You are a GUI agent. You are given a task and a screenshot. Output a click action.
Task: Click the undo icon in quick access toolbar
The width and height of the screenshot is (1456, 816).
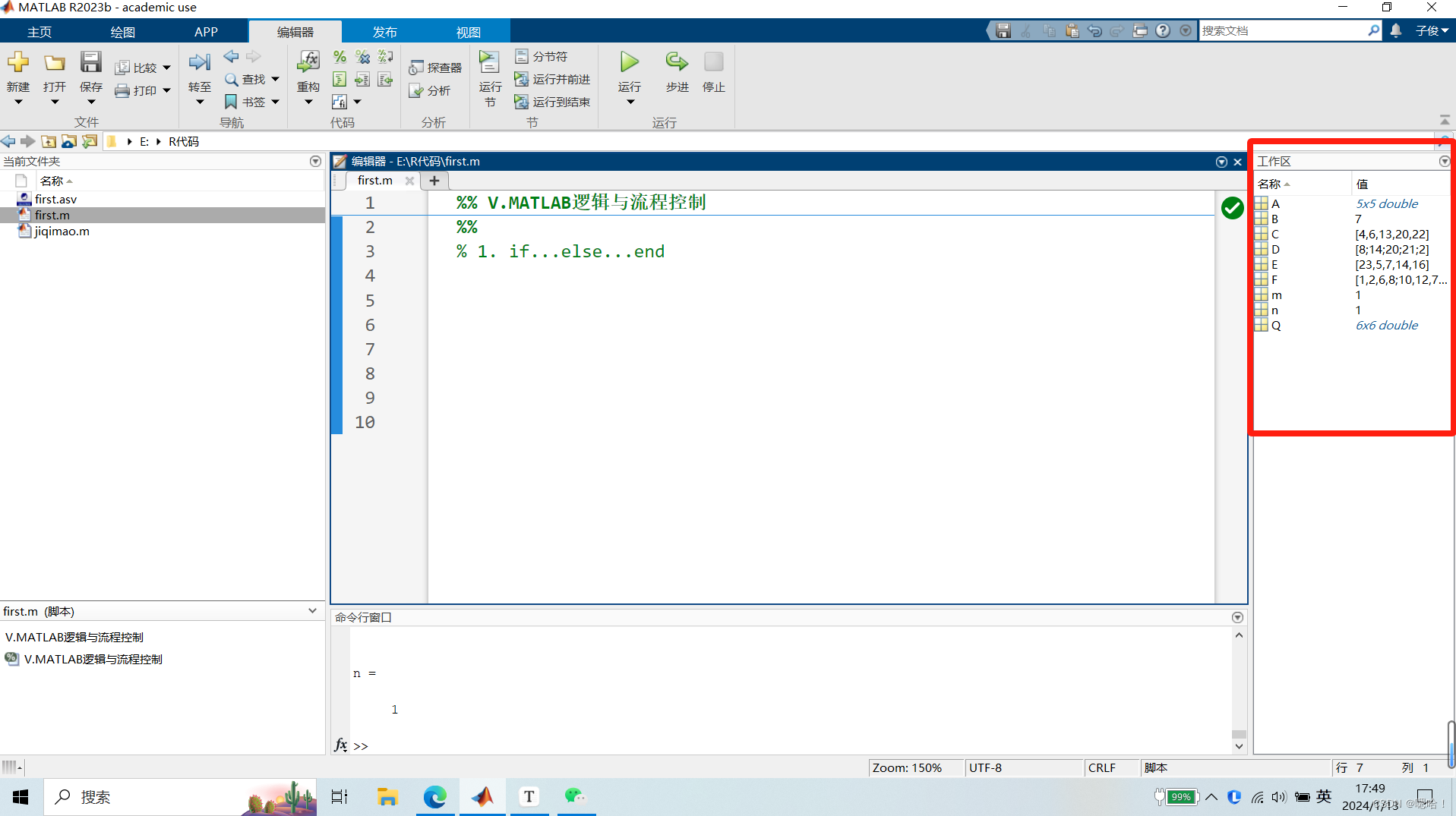point(1094,30)
